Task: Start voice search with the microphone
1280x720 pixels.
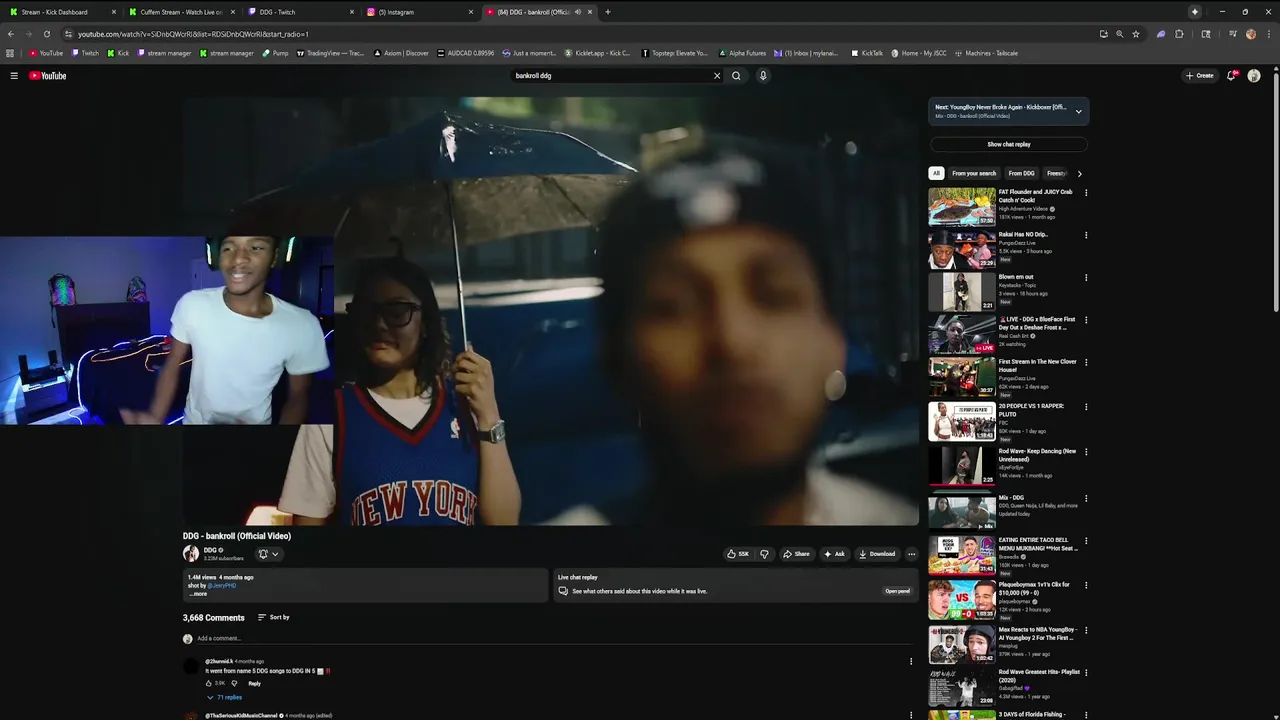Action: point(763,76)
